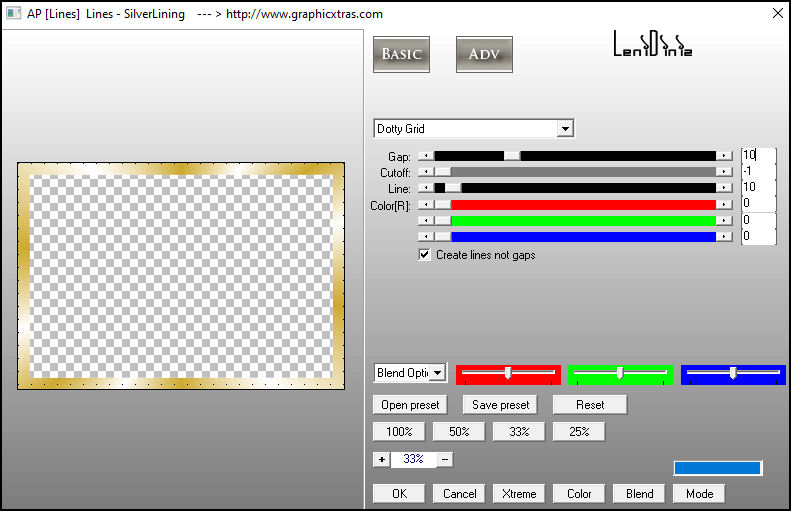Click the Line slider right arrow
Image resolution: width=791 pixels, height=511 pixels.
pos(724,188)
